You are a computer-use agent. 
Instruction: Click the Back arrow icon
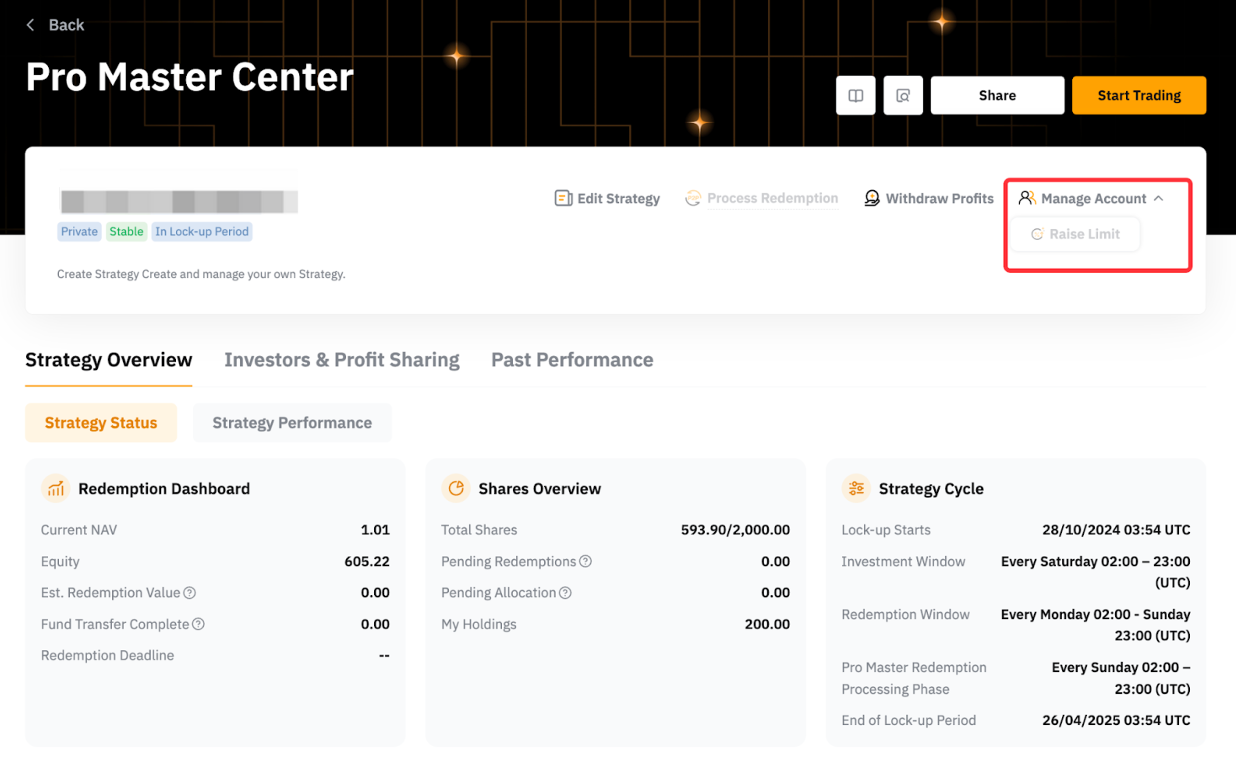click(x=31, y=25)
